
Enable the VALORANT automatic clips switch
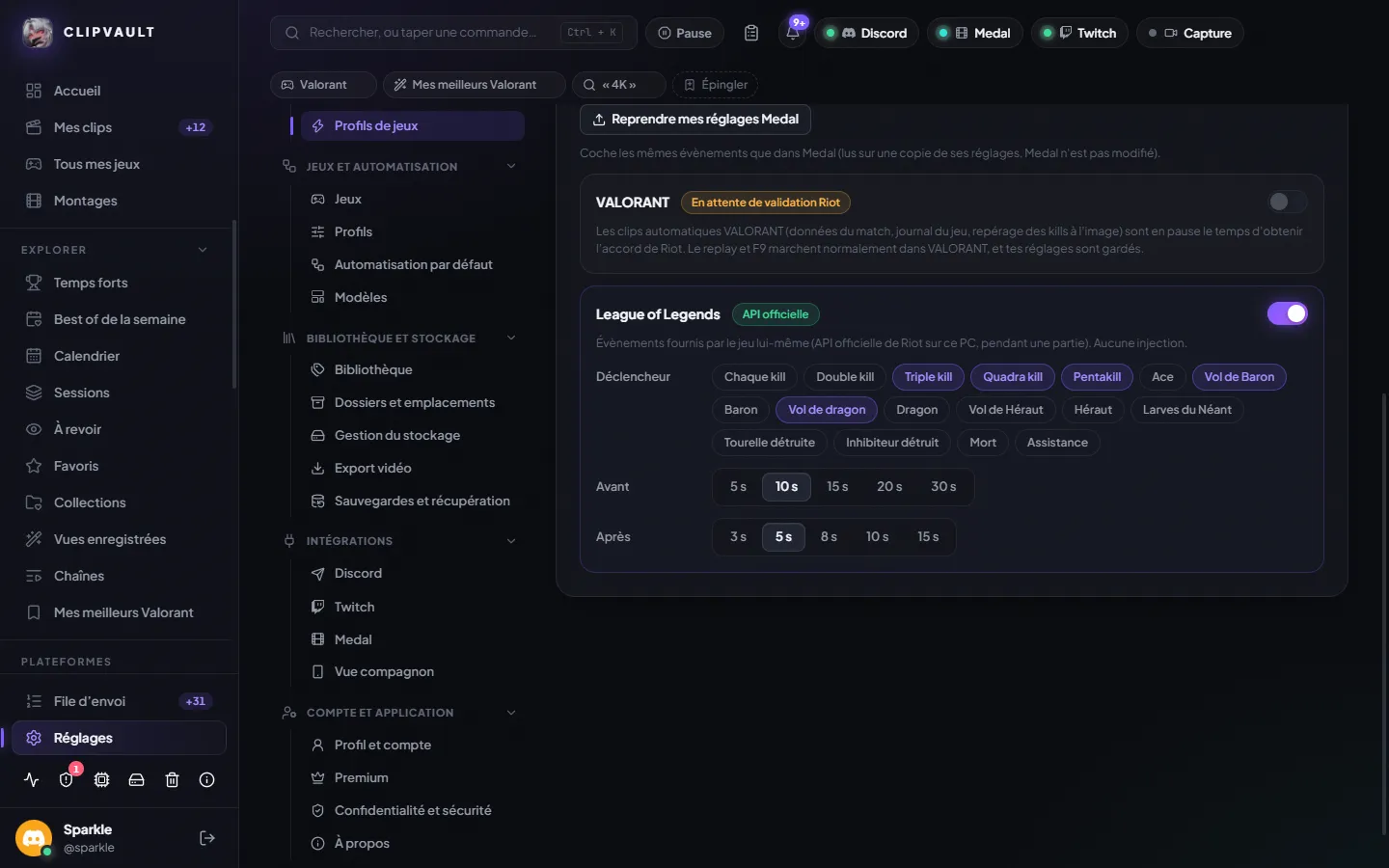(x=1287, y=202)
